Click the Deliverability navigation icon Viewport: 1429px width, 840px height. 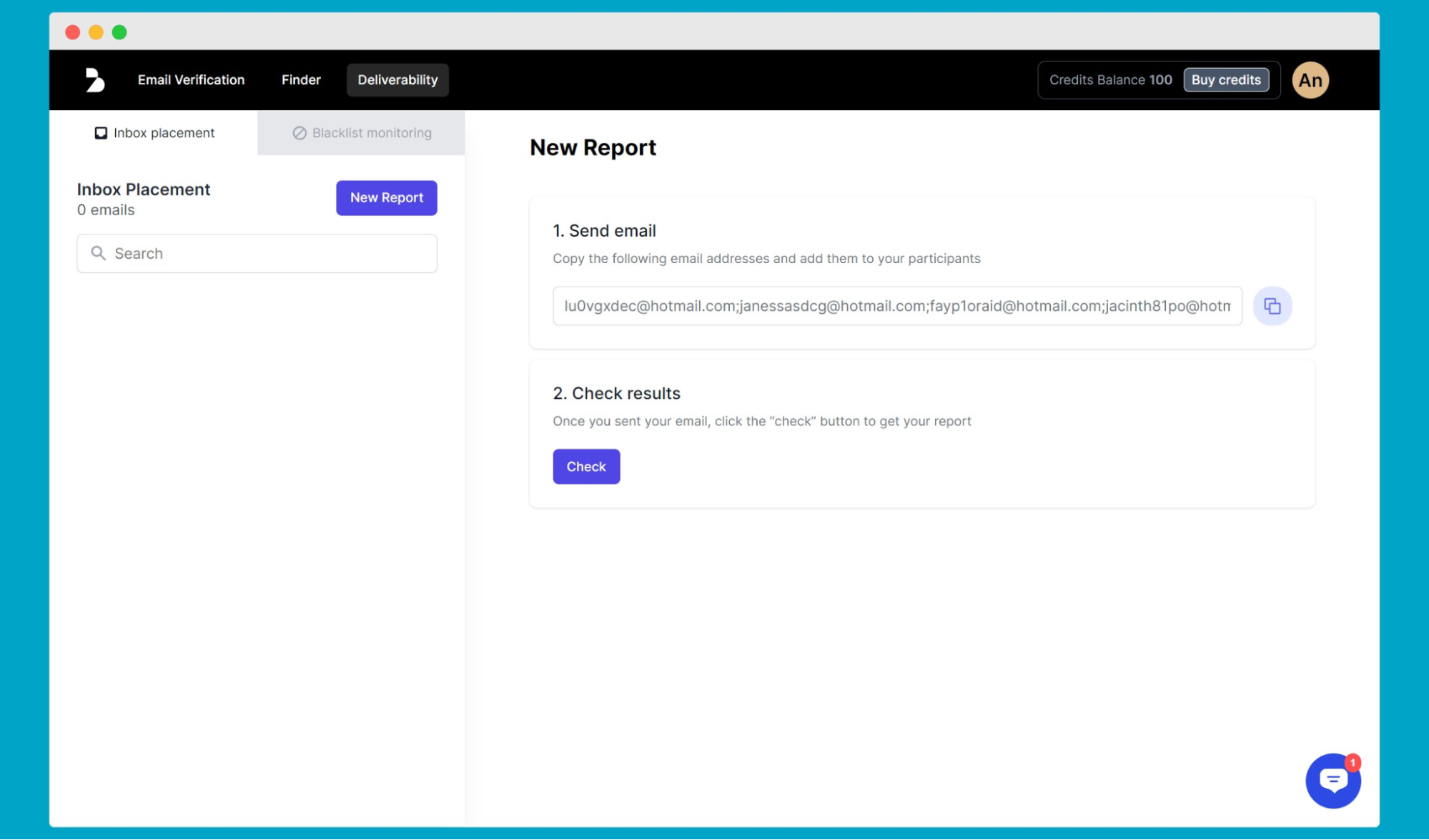(397, 79)
